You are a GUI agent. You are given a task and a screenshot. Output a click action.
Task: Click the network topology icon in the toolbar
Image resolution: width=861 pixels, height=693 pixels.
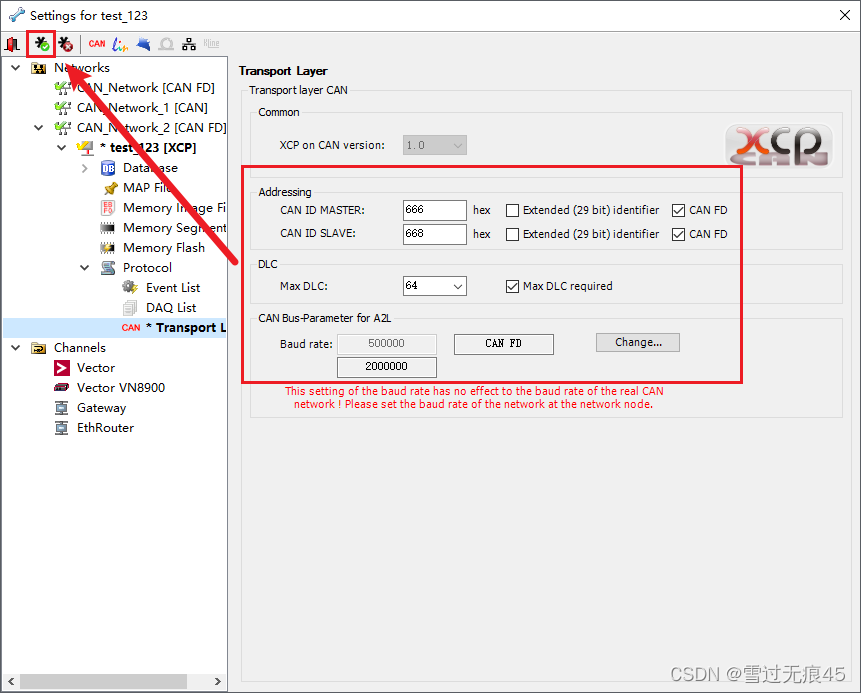coord(188,44)
